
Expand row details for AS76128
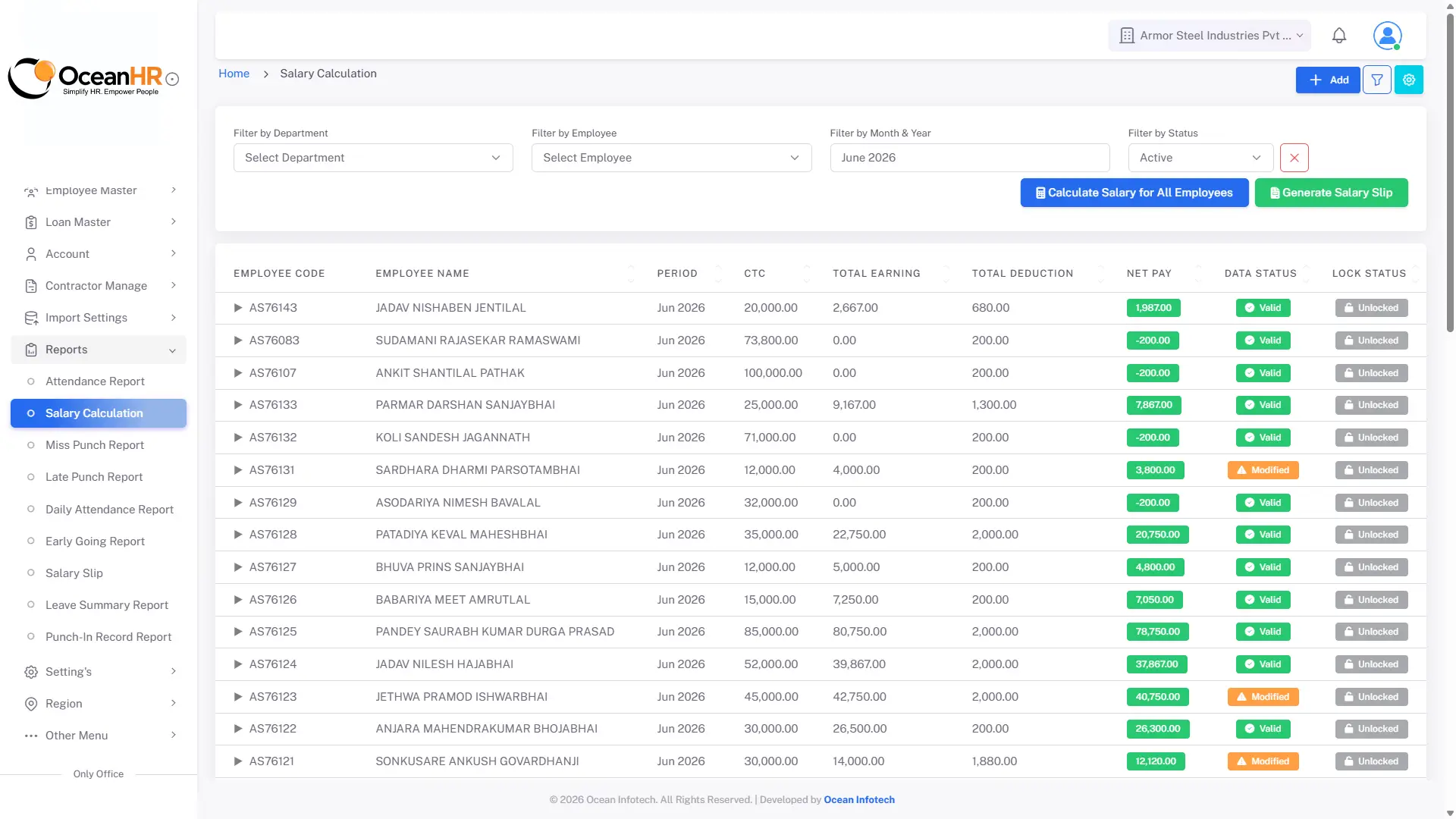(237, 535)
